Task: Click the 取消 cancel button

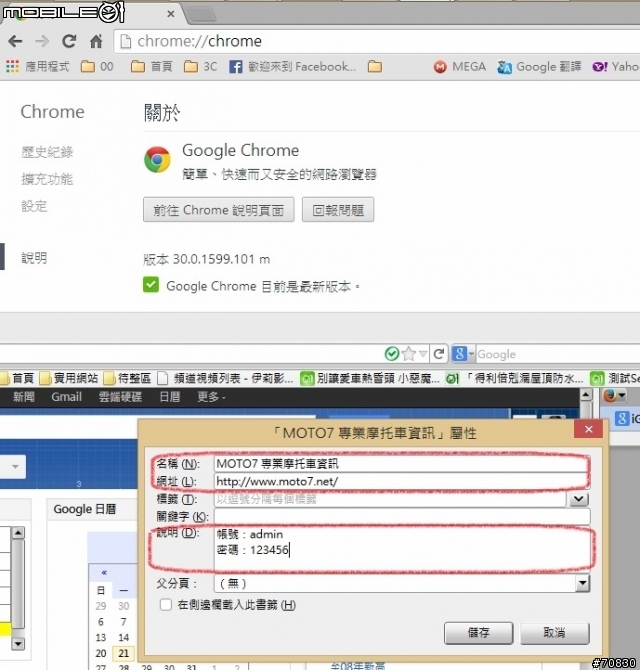Action: coord(554,632)
